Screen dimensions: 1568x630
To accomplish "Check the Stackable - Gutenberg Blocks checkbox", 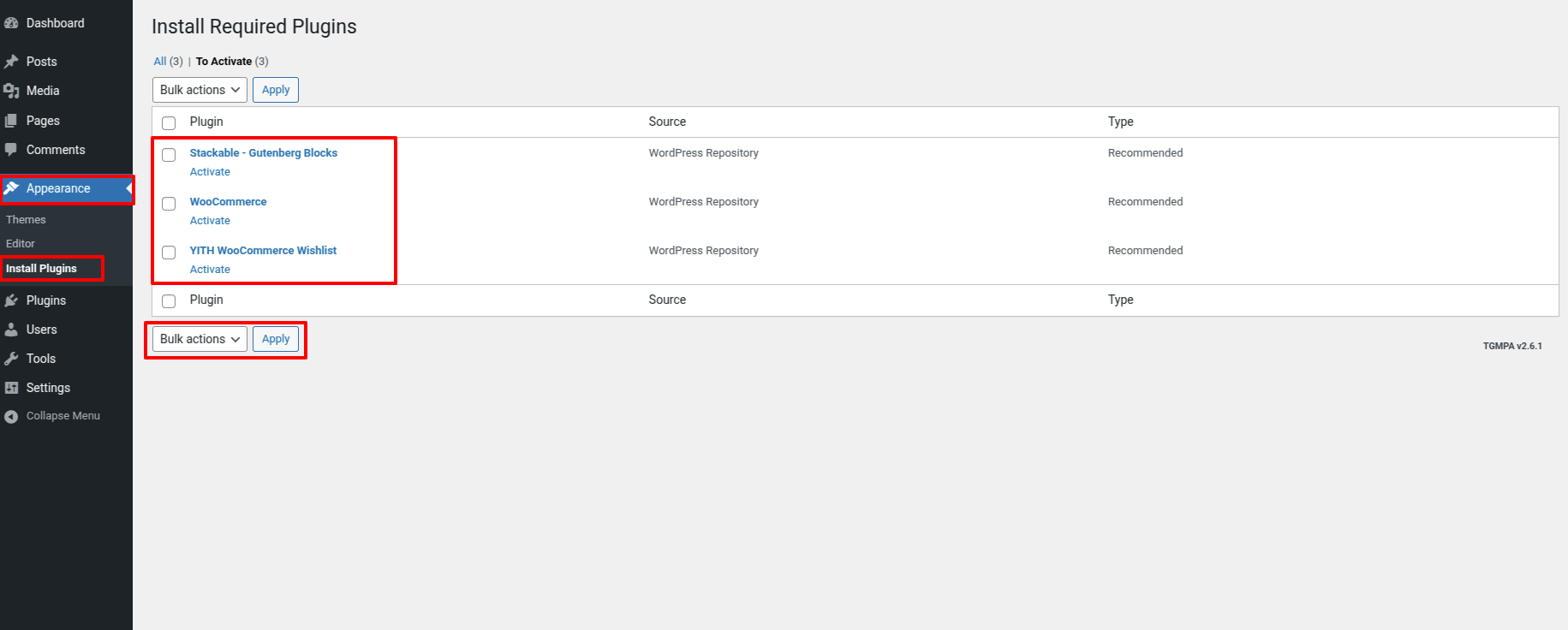I will click(169, 155).
